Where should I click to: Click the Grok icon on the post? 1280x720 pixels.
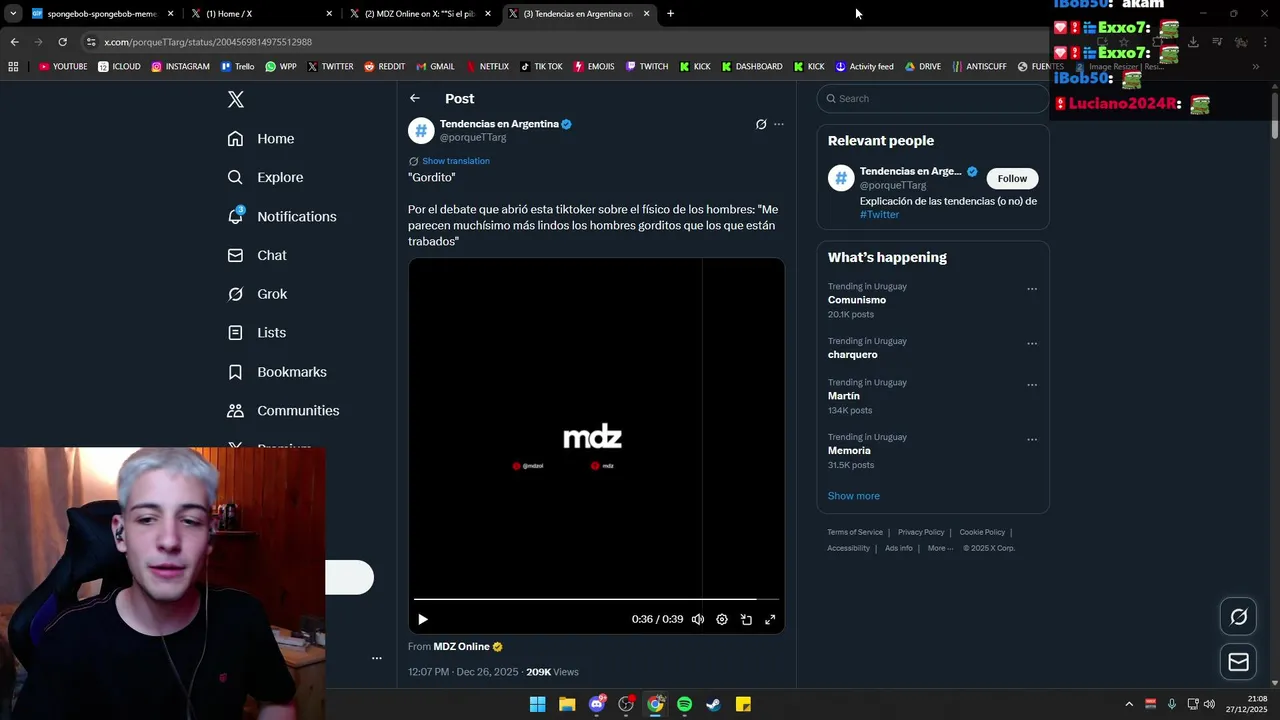coord(761,124)
